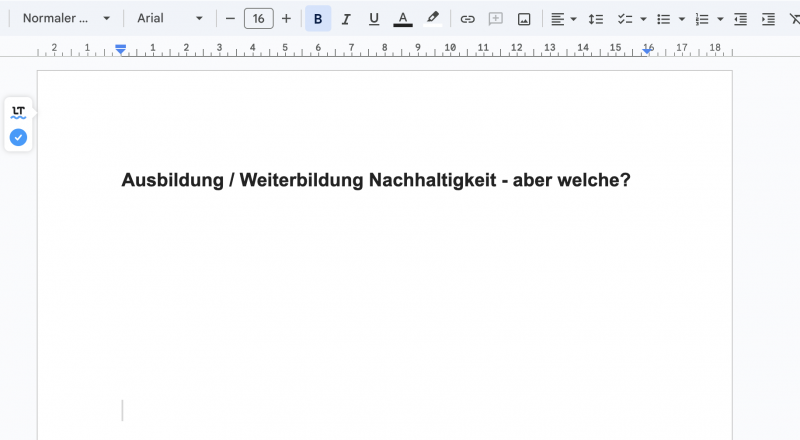Toggle bold formatting button

tap(318, 19)
